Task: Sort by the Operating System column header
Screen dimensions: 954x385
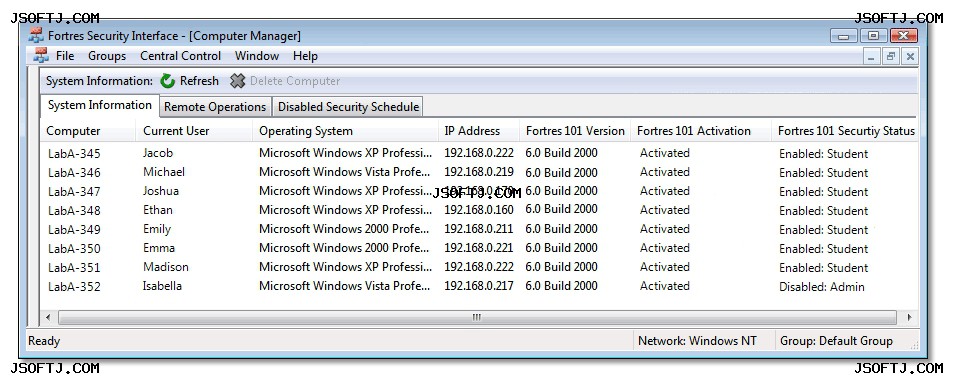Action: pyautogui.click(x=345, y=131)
